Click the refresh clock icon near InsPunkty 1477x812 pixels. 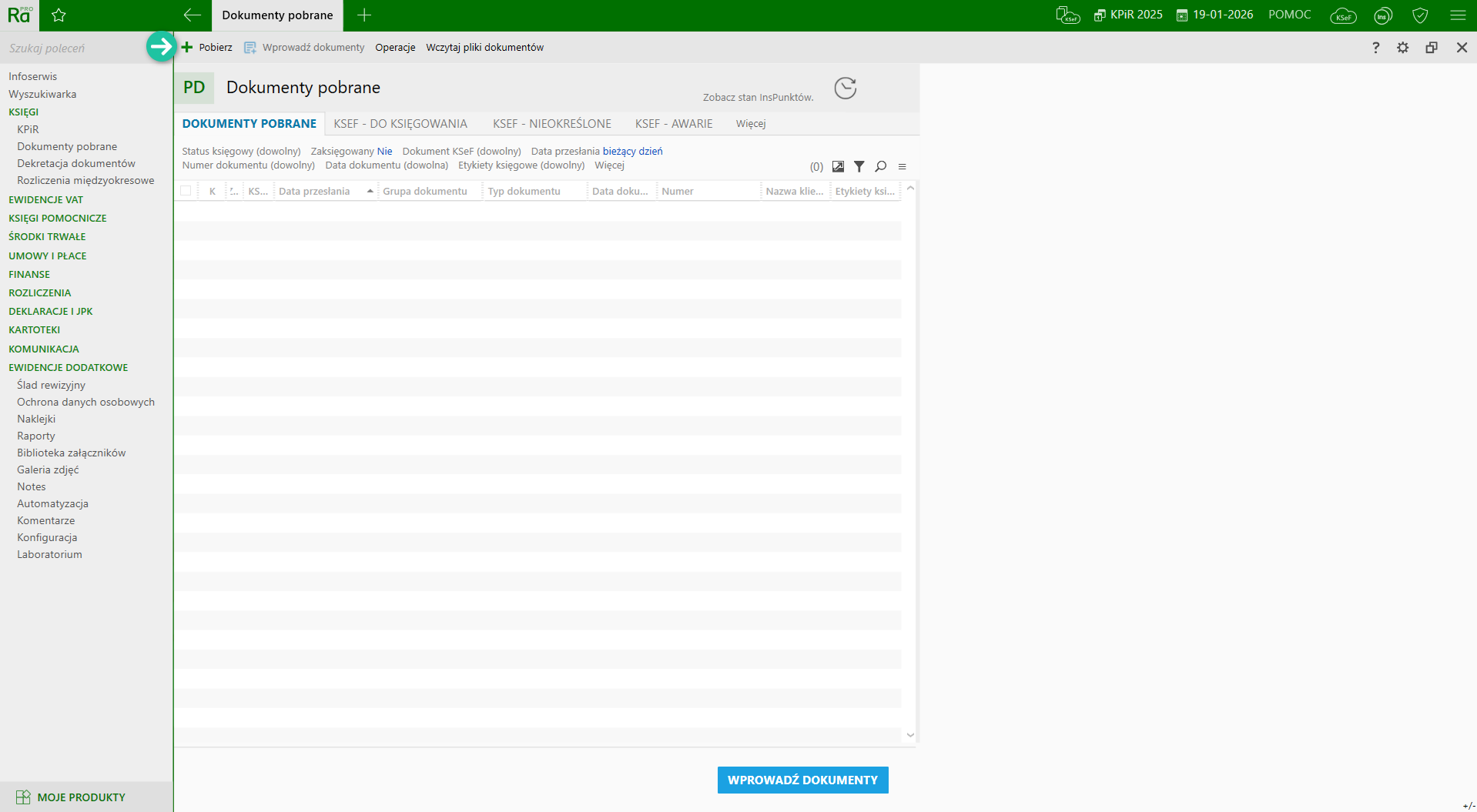tap(846, 89)
